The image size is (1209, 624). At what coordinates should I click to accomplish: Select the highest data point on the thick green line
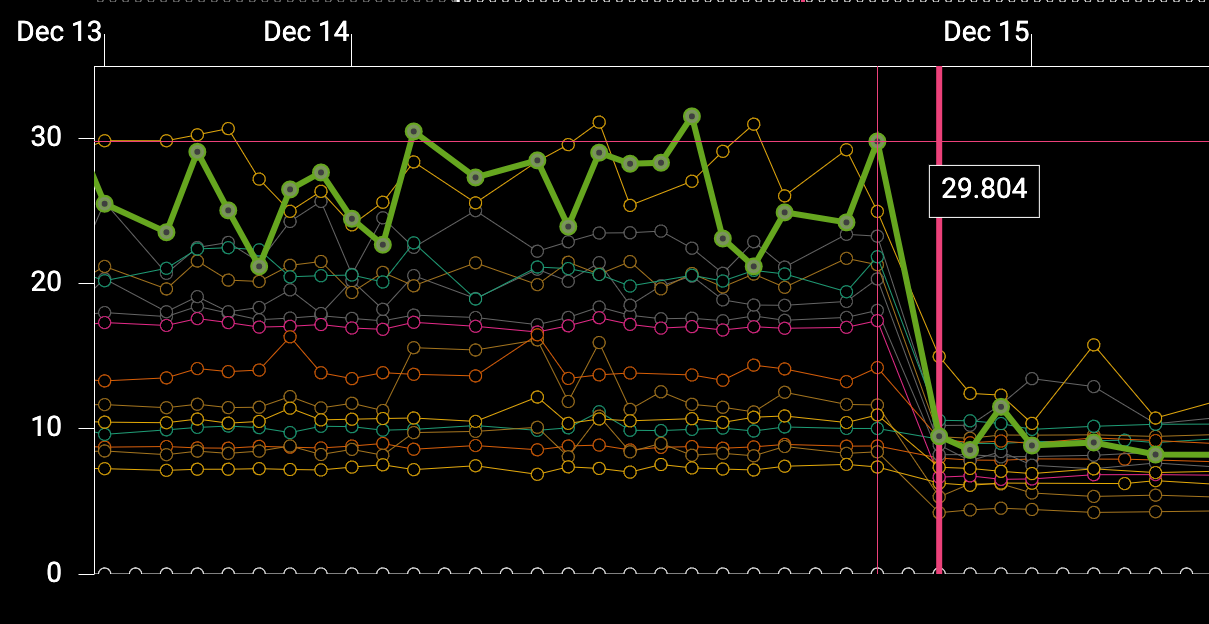[x=692, y=116]
